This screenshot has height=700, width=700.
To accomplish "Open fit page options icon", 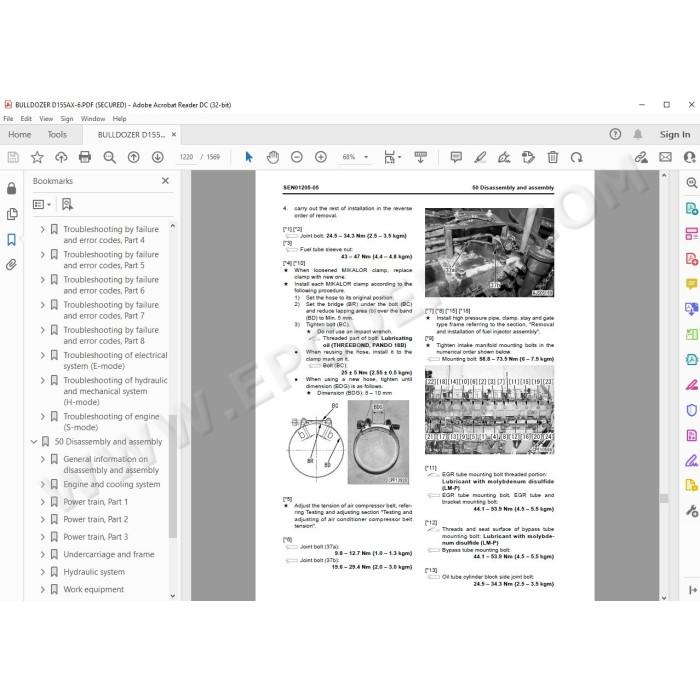I will click(392, 157).
